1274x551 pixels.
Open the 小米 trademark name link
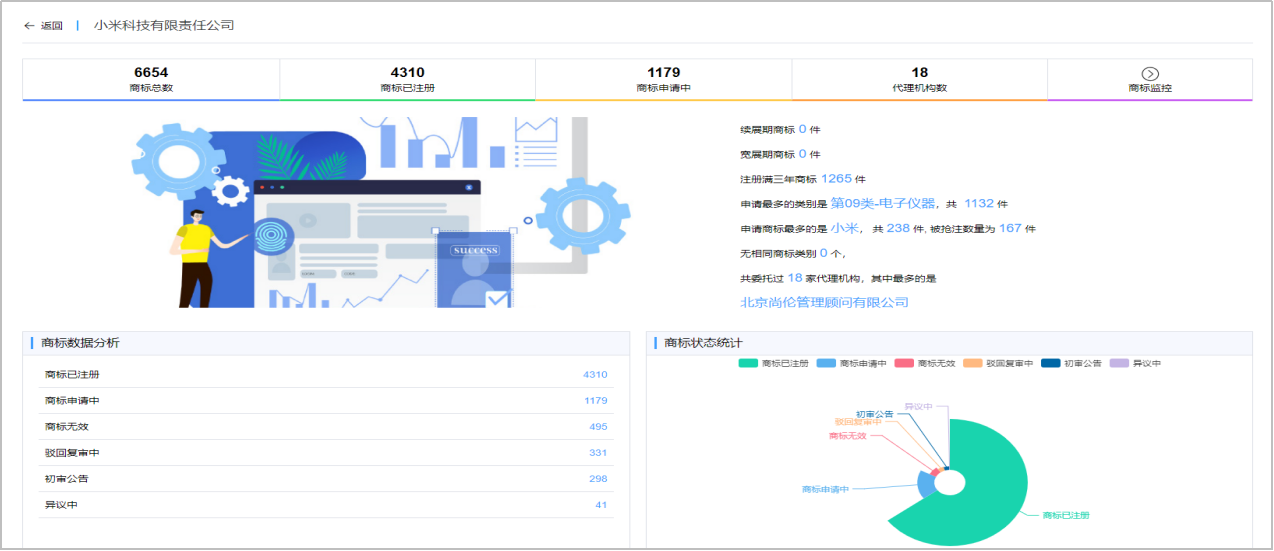click(845, 228)
